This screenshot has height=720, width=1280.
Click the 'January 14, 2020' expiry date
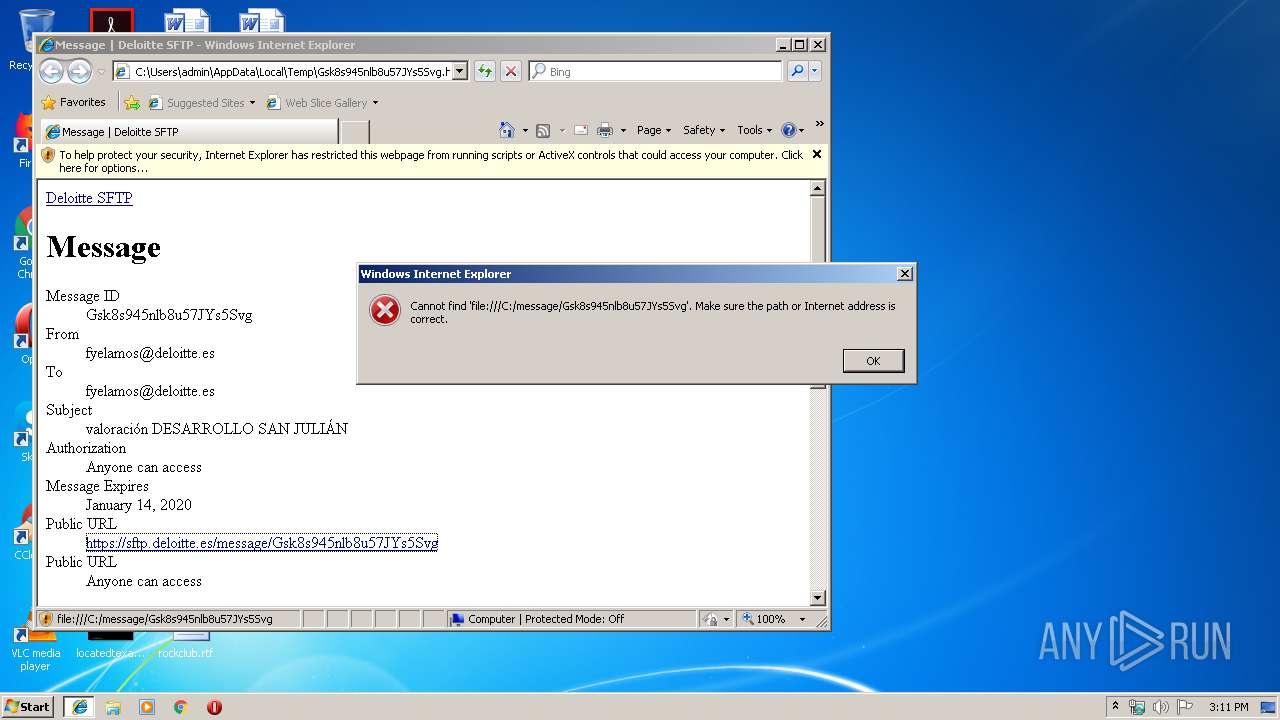coord(139,505)
